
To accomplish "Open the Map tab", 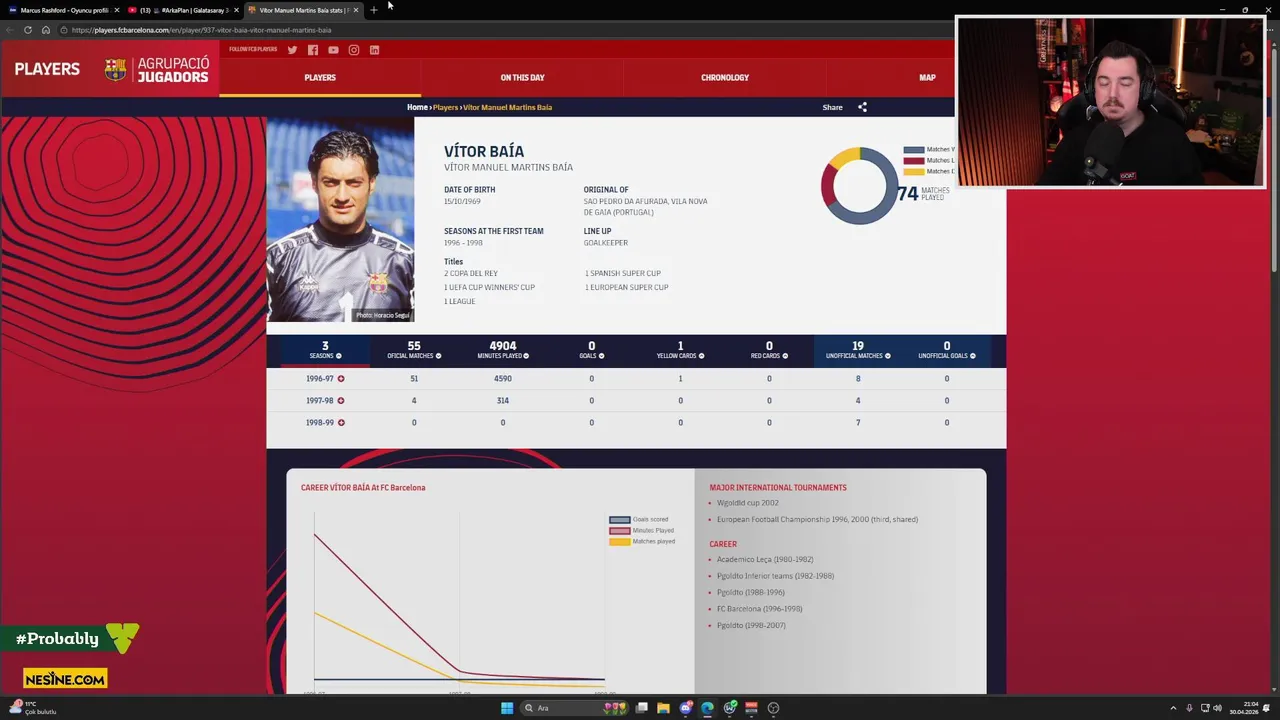I will 927,78.
